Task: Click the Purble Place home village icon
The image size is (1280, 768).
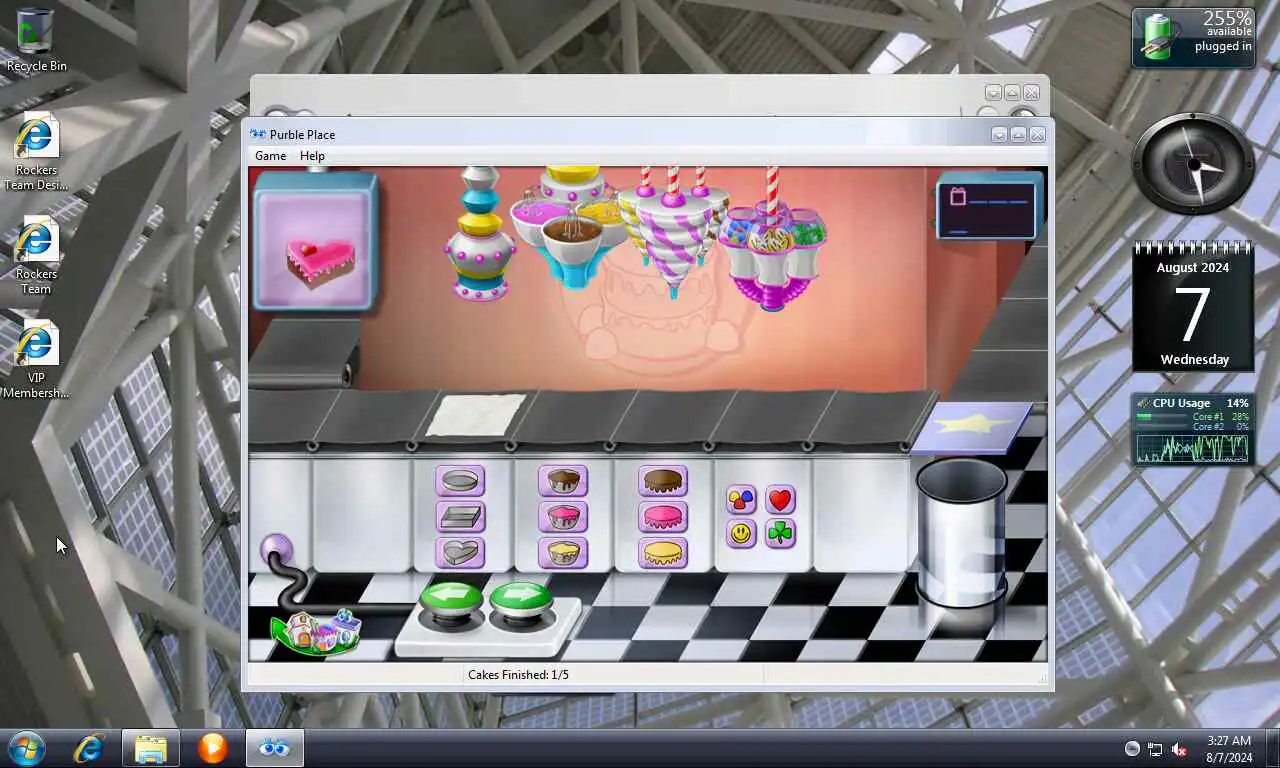Action: point(316,632)
